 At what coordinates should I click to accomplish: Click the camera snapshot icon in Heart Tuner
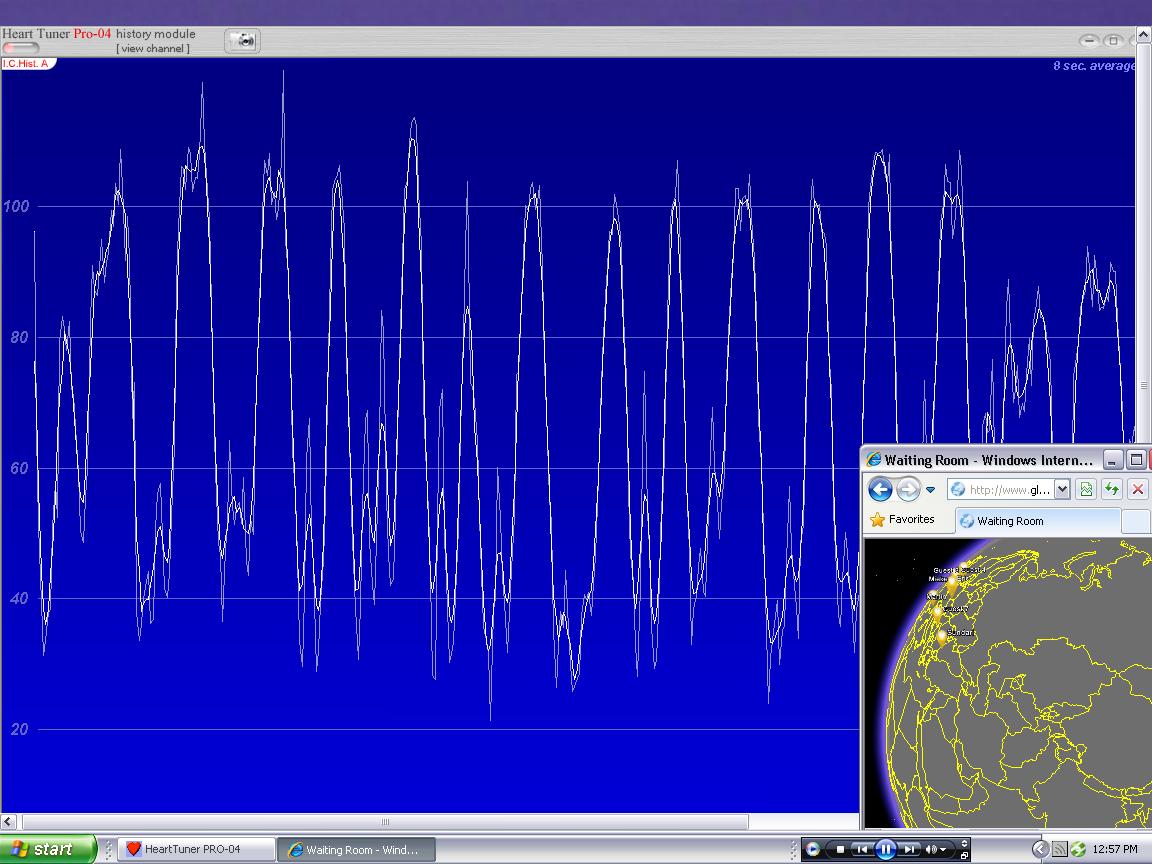pyautogui.click(x=242, y=41)
